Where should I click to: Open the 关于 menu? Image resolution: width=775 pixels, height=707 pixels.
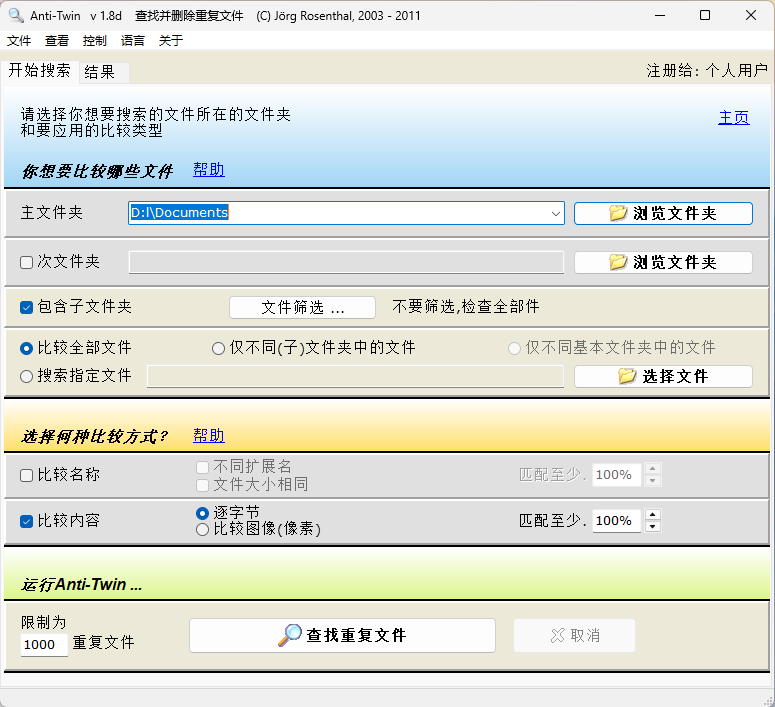(x=171, y=41)
